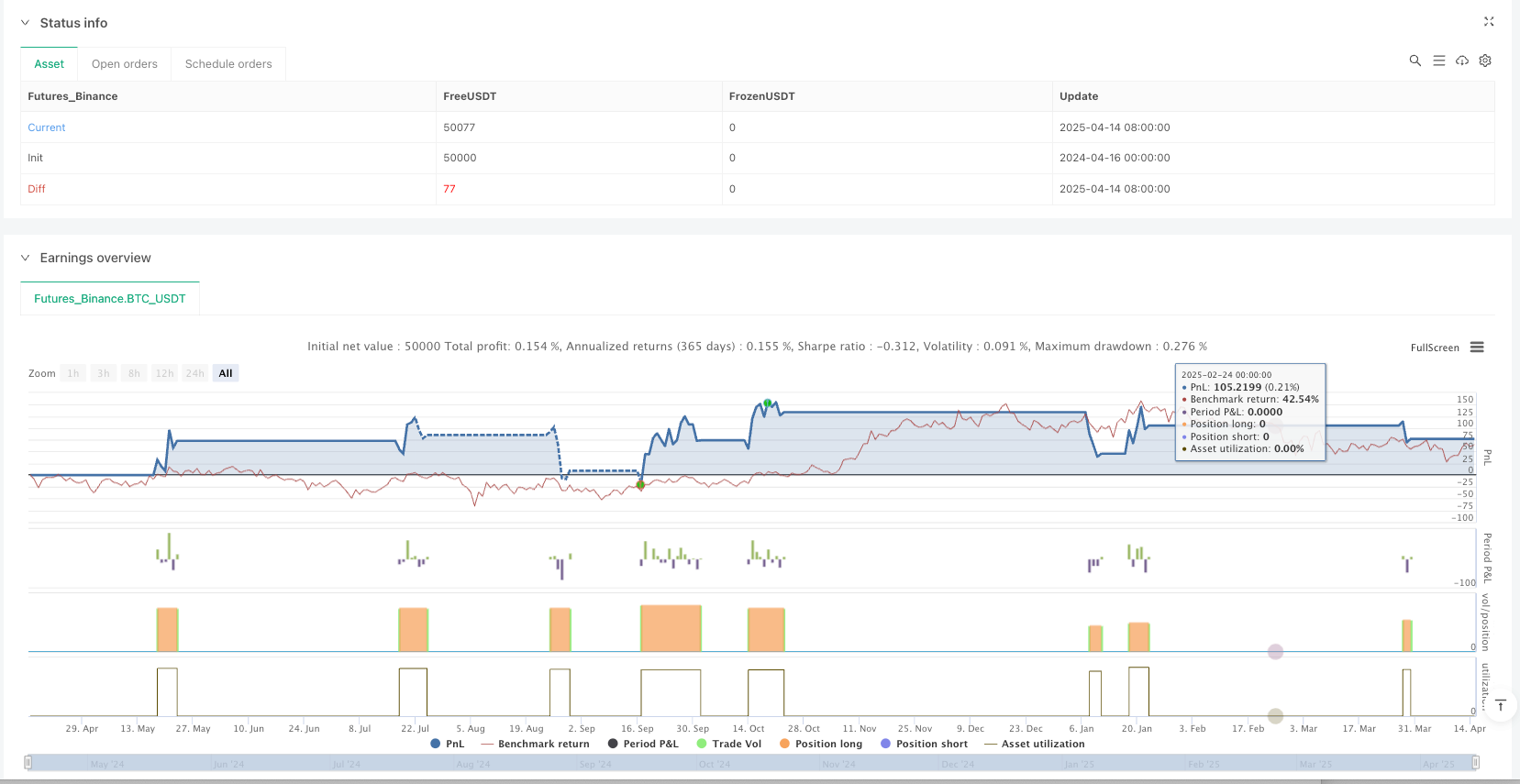The height and width of the screenshot is (784, 1520).
Task: Collapse the Earnings overview section
Action: coord(25,258)
